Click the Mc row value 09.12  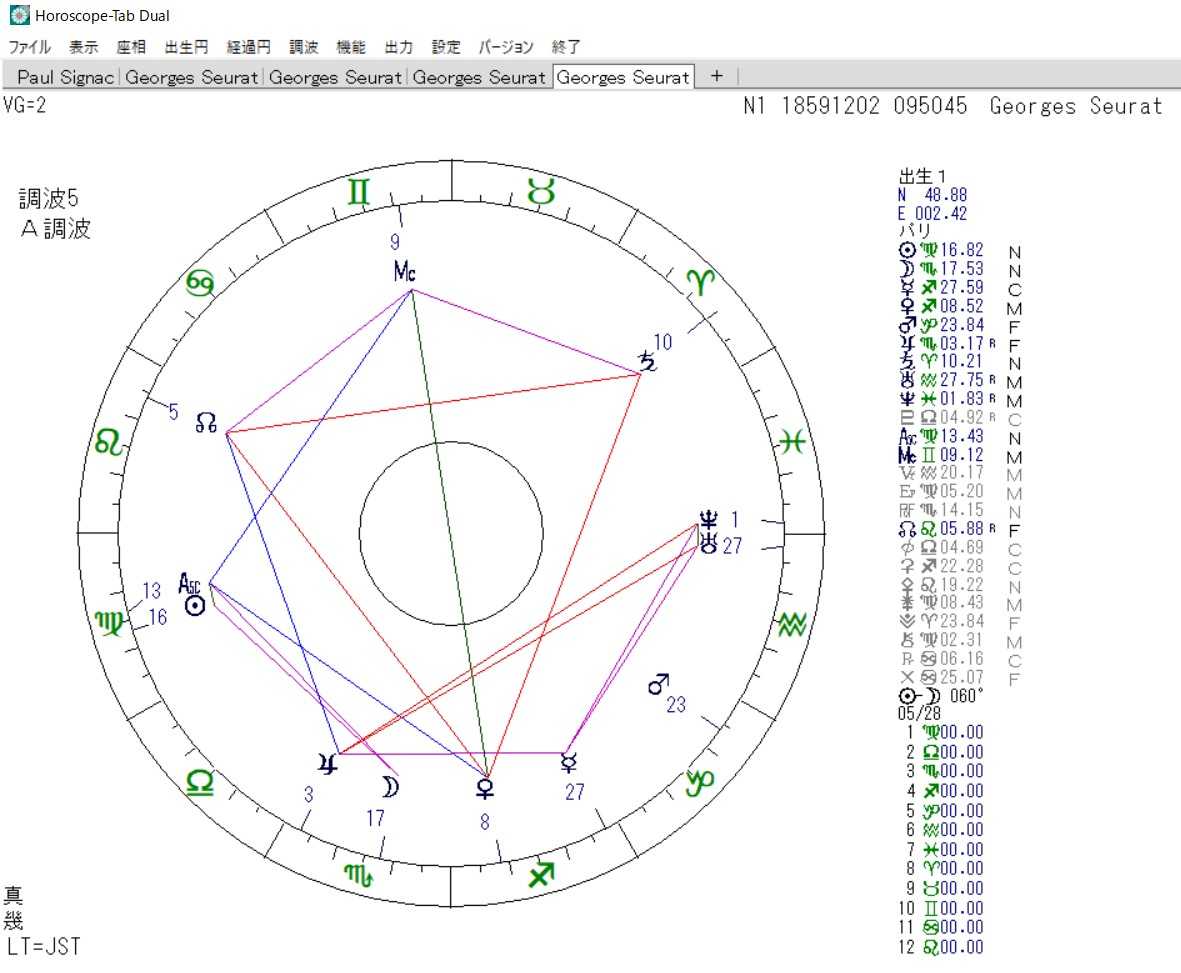pyautogui.click(x=962, y=455)
